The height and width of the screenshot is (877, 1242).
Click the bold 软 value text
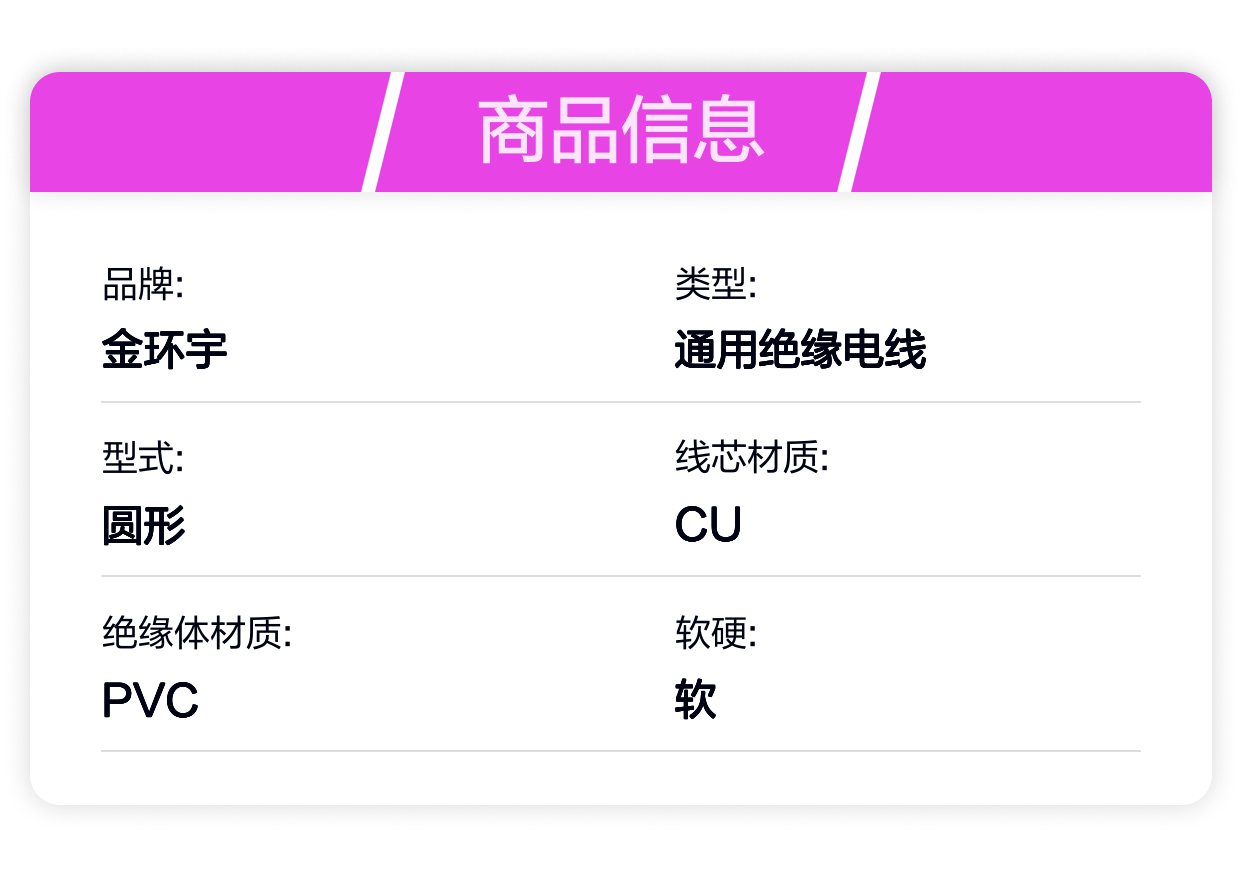click(x=696, y=700)
